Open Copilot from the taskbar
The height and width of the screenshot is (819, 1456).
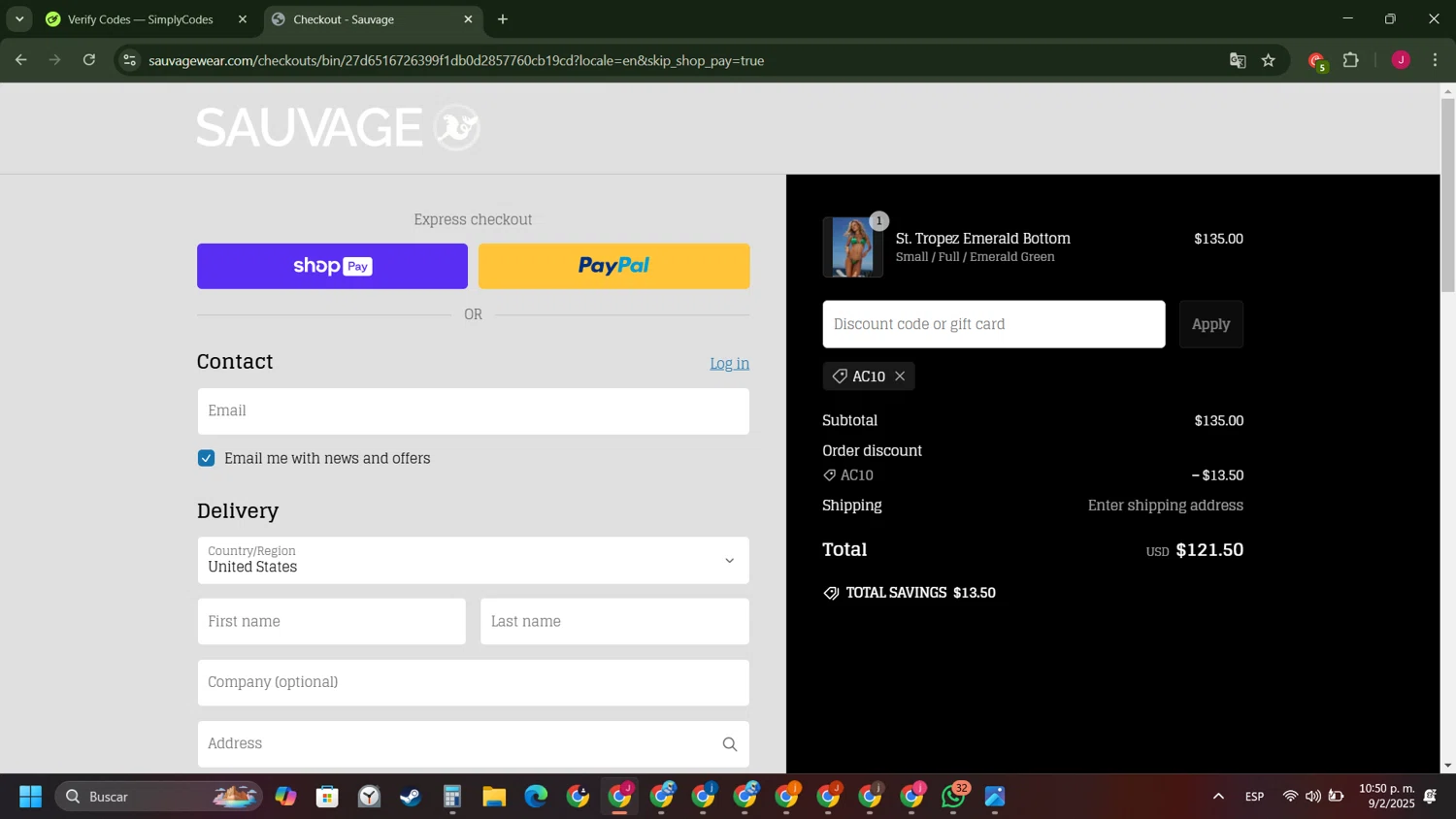(x=285, y=797)
